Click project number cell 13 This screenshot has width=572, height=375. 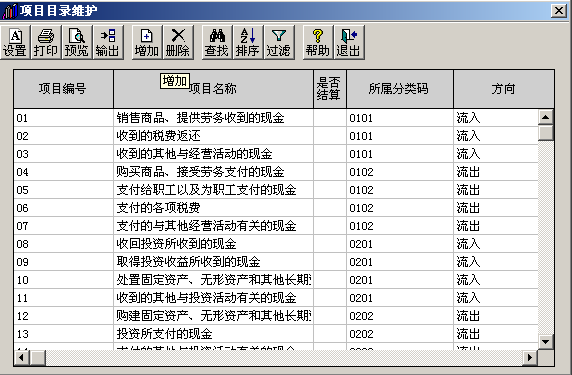pyautogui.click(x=63, y=334)
